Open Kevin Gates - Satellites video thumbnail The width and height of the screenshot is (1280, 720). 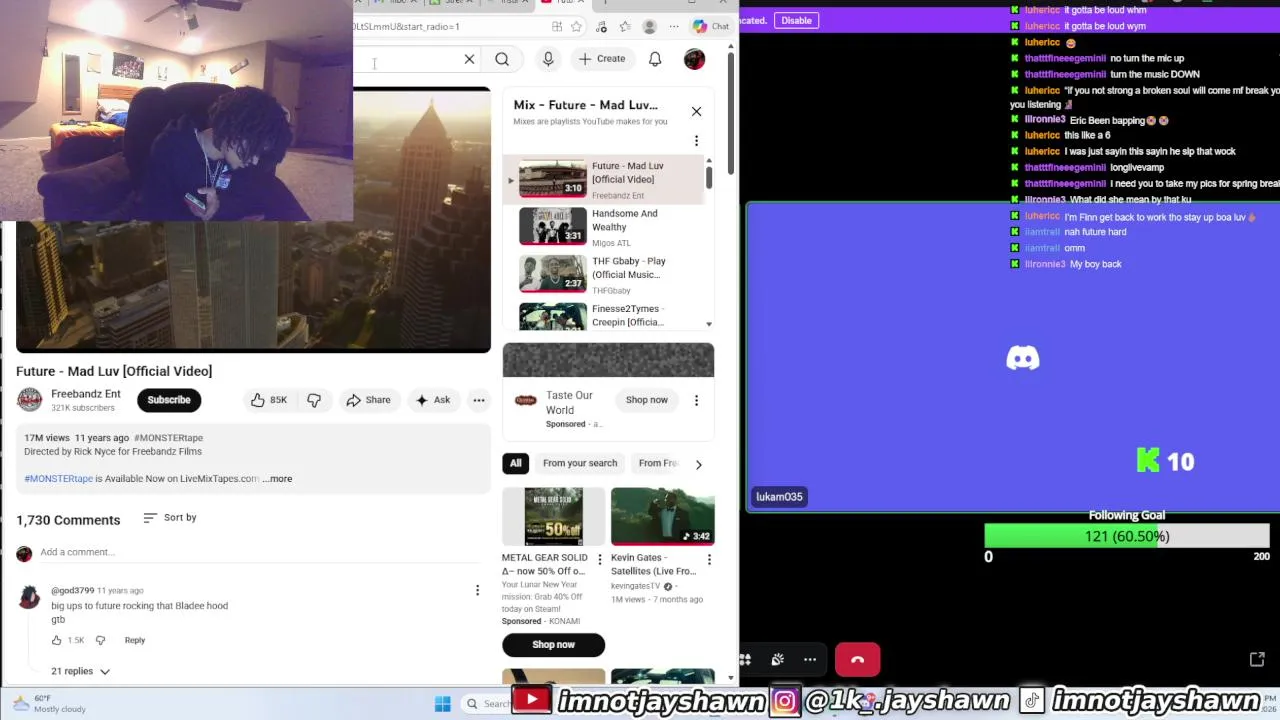tap(663, 516)
